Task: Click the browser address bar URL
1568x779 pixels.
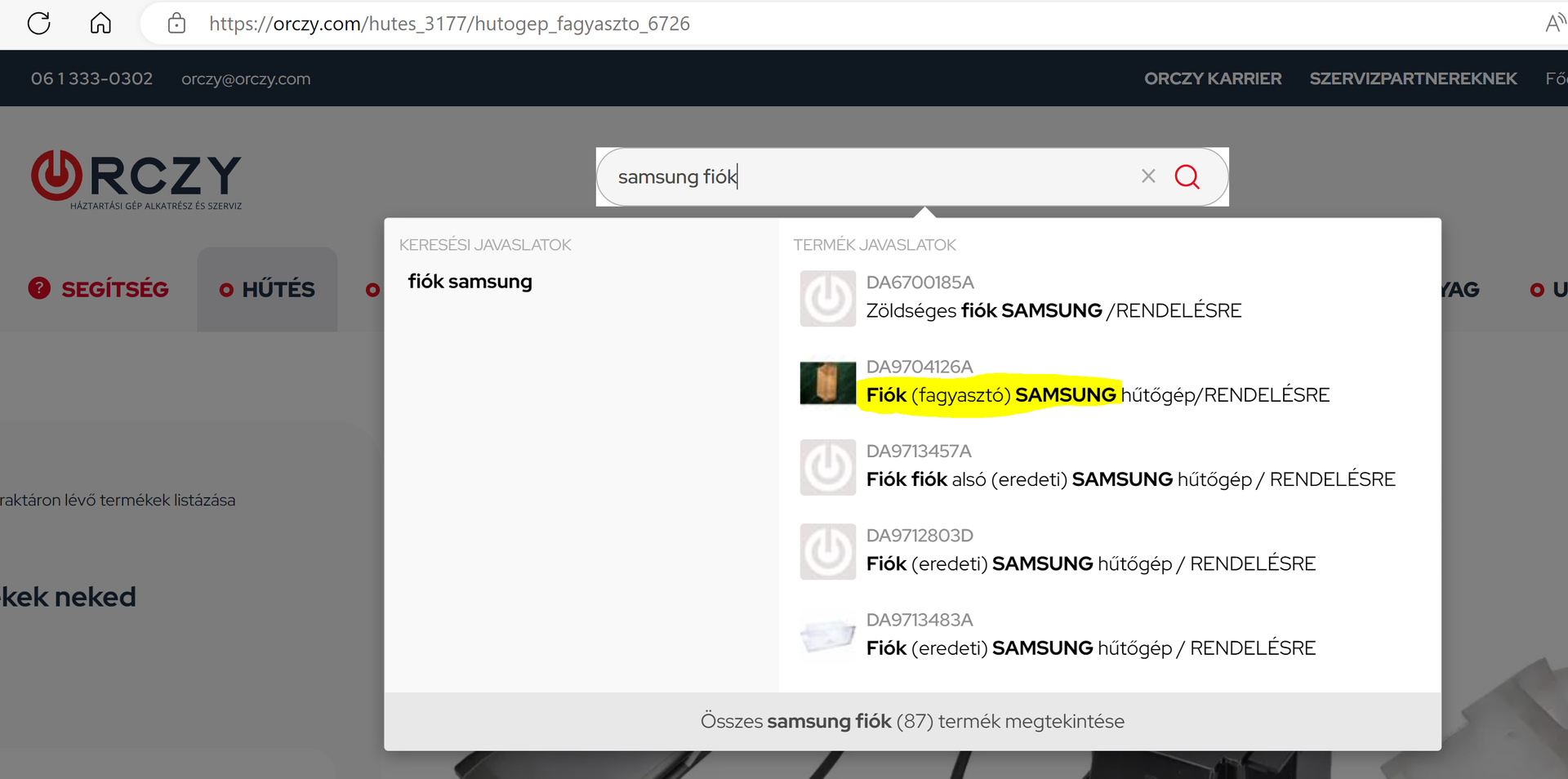Action: [449, 24]
